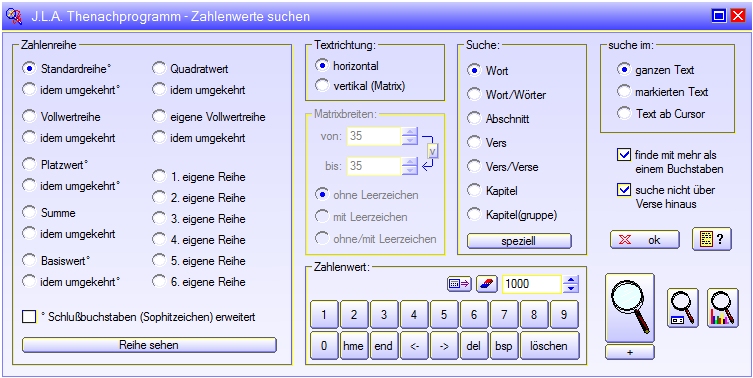753x378 pixels.
Task: Click the title bar application icon
Action: [x=14, y=16]
